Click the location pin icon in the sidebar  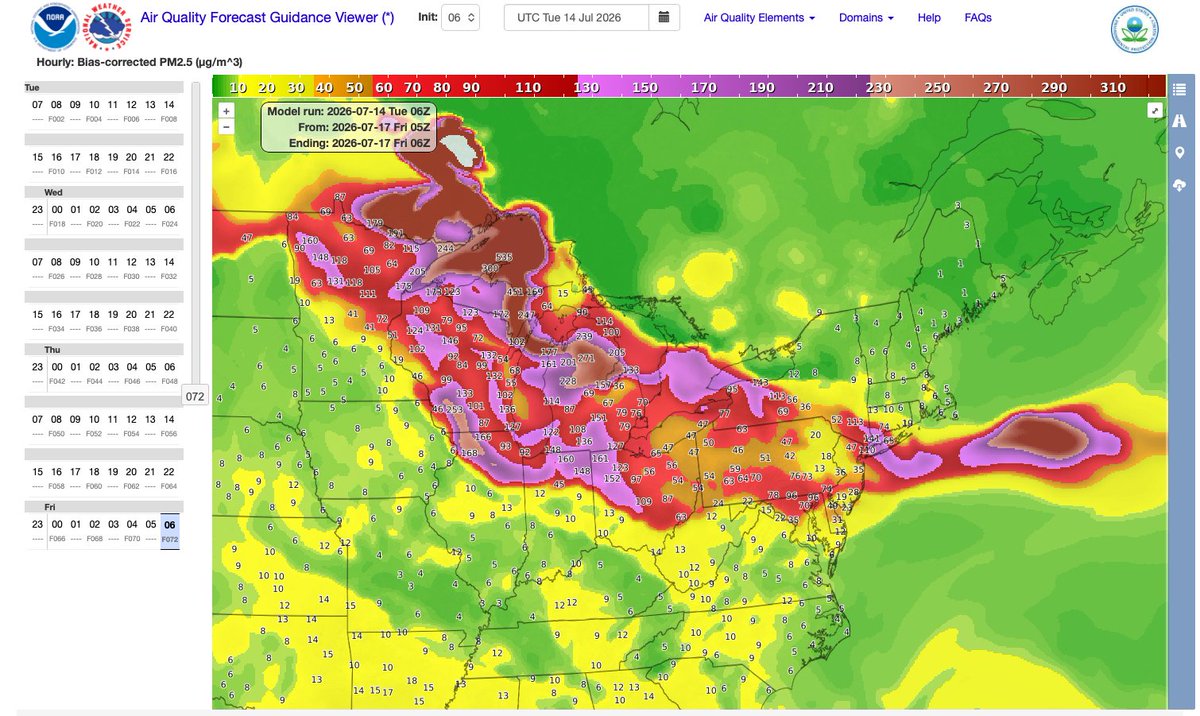(x=1180, y=153)
